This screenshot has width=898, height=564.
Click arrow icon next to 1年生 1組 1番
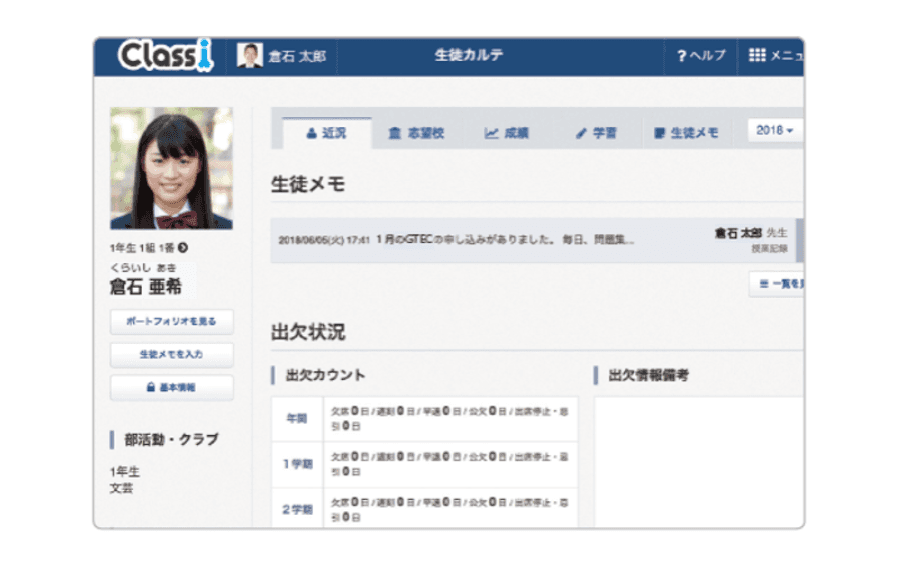coord(183,248)
